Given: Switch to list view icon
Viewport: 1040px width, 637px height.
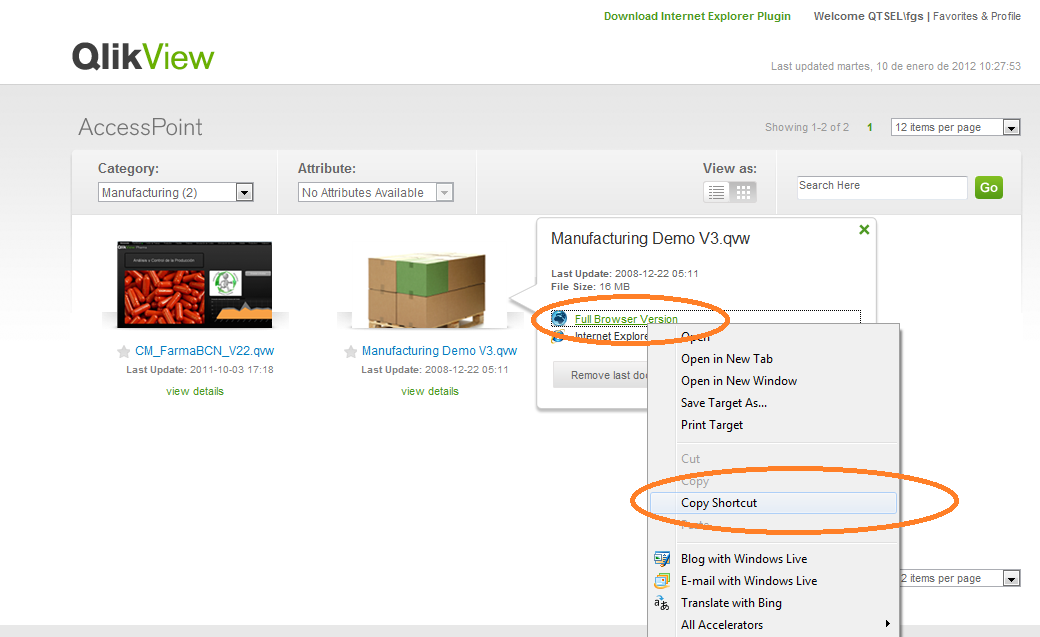Looking at the screenshot, I should click(716, 192).
